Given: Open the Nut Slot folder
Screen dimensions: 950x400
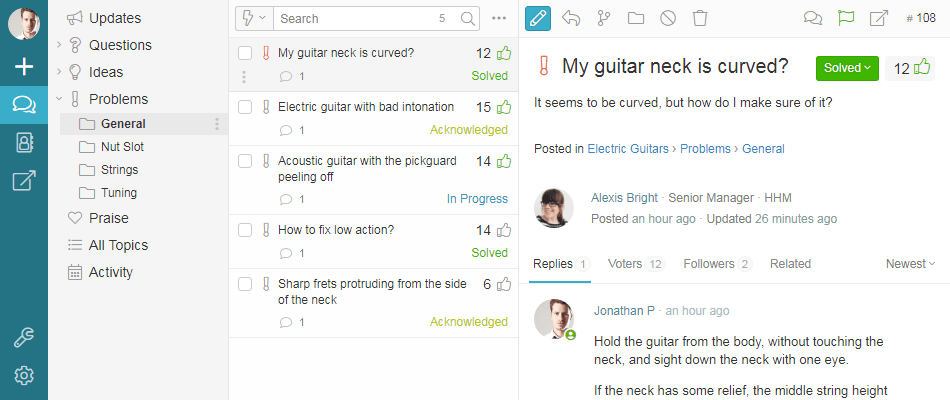Looking at the screenshot, I should (122, 147).
